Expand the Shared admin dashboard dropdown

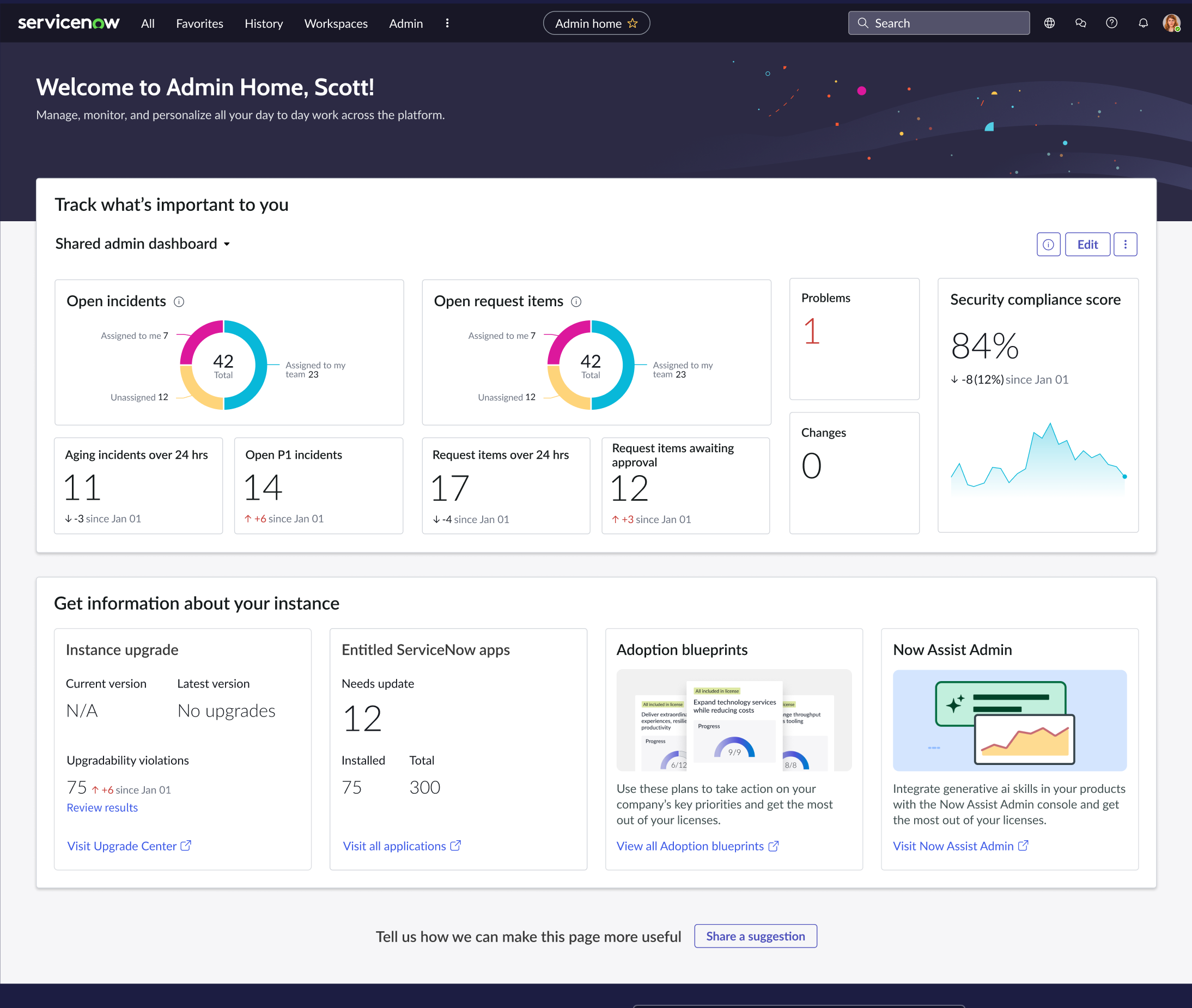pyautogui.click(x=143, y=244)
